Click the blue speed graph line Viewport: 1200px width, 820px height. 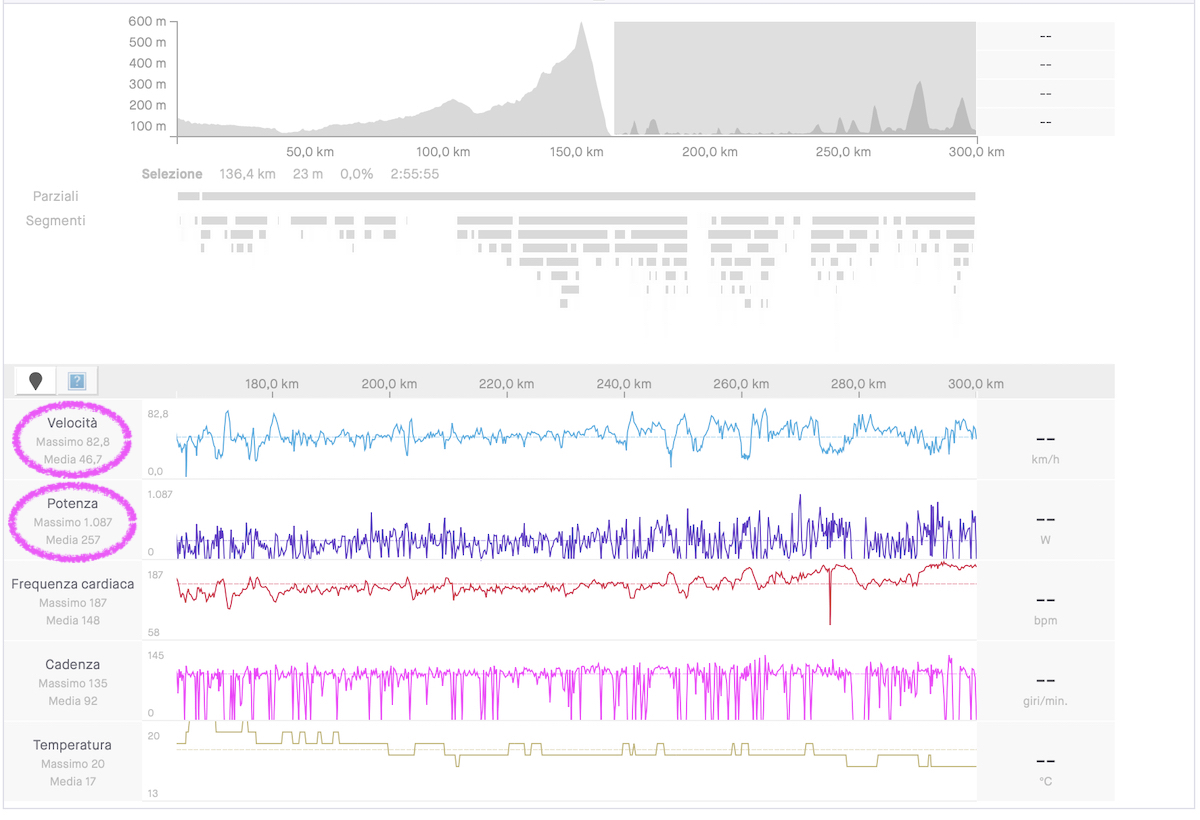tap(576, 436)
